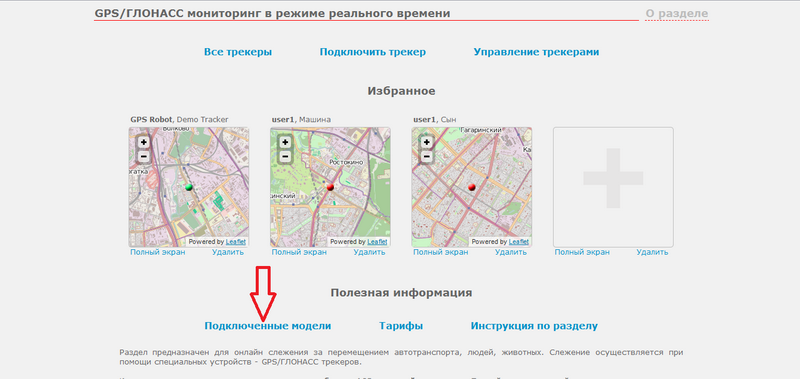Open the Тарифы page
The image size is (800, 379).
click(401, 326)
